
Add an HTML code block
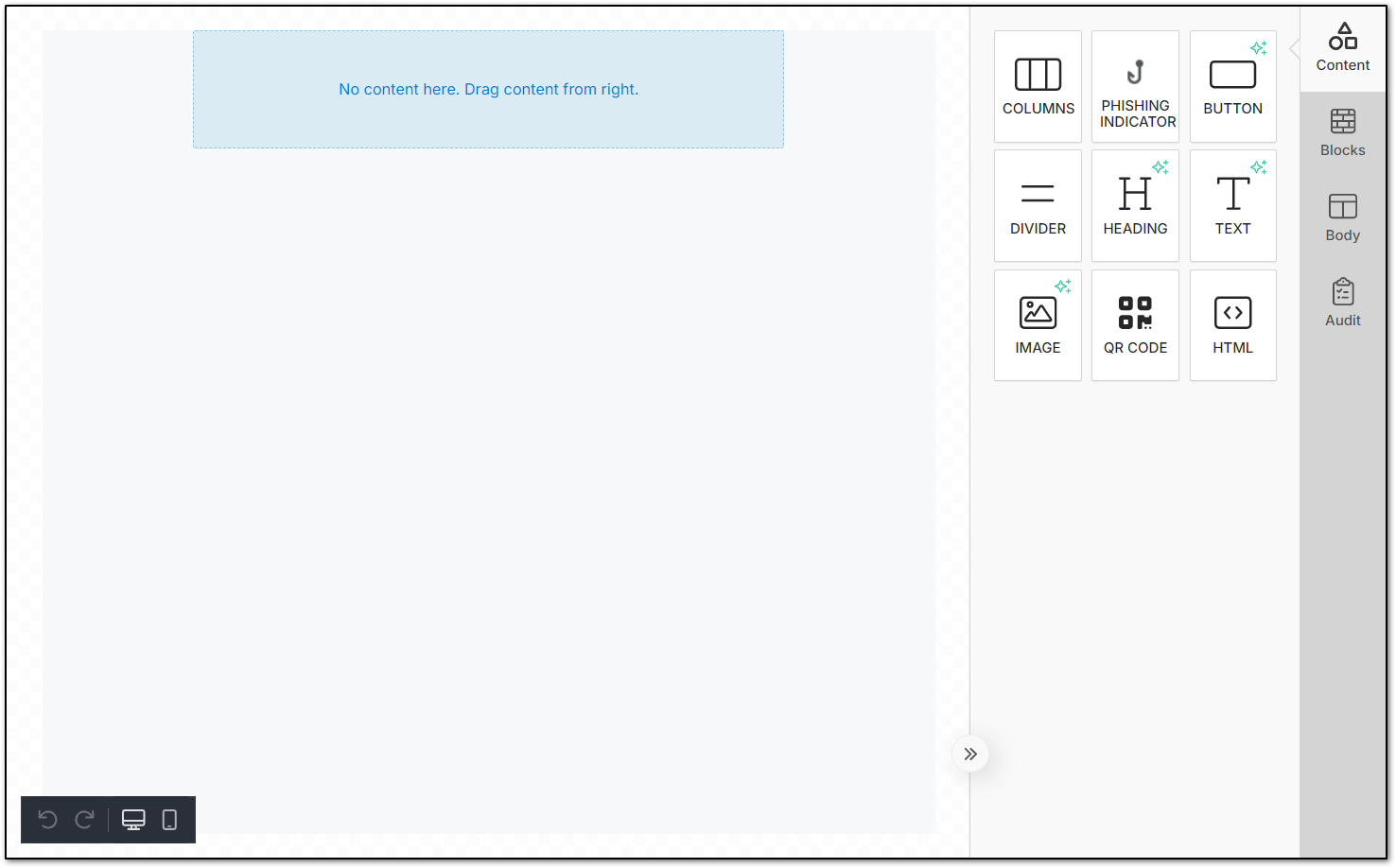[x=1232, y=324]
